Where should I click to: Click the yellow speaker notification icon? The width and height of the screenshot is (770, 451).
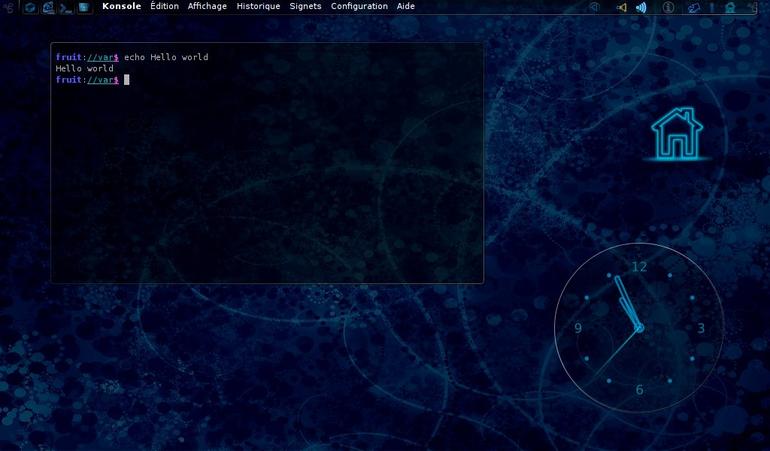[622, 7]
